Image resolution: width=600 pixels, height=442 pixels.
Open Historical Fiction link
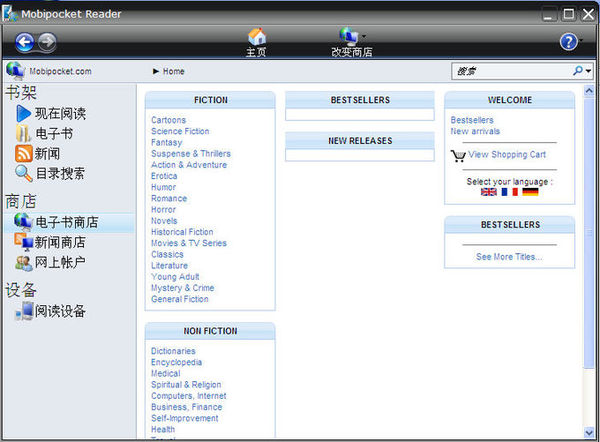click(x=182, y=232)
